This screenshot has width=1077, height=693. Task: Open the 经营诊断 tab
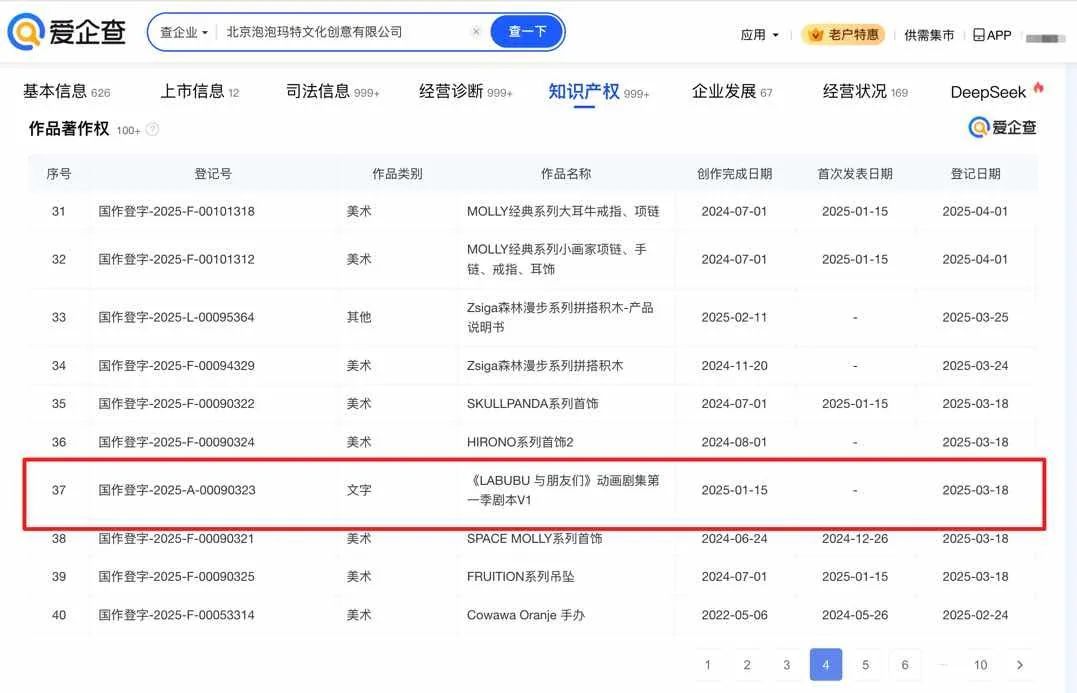[466, 91]
